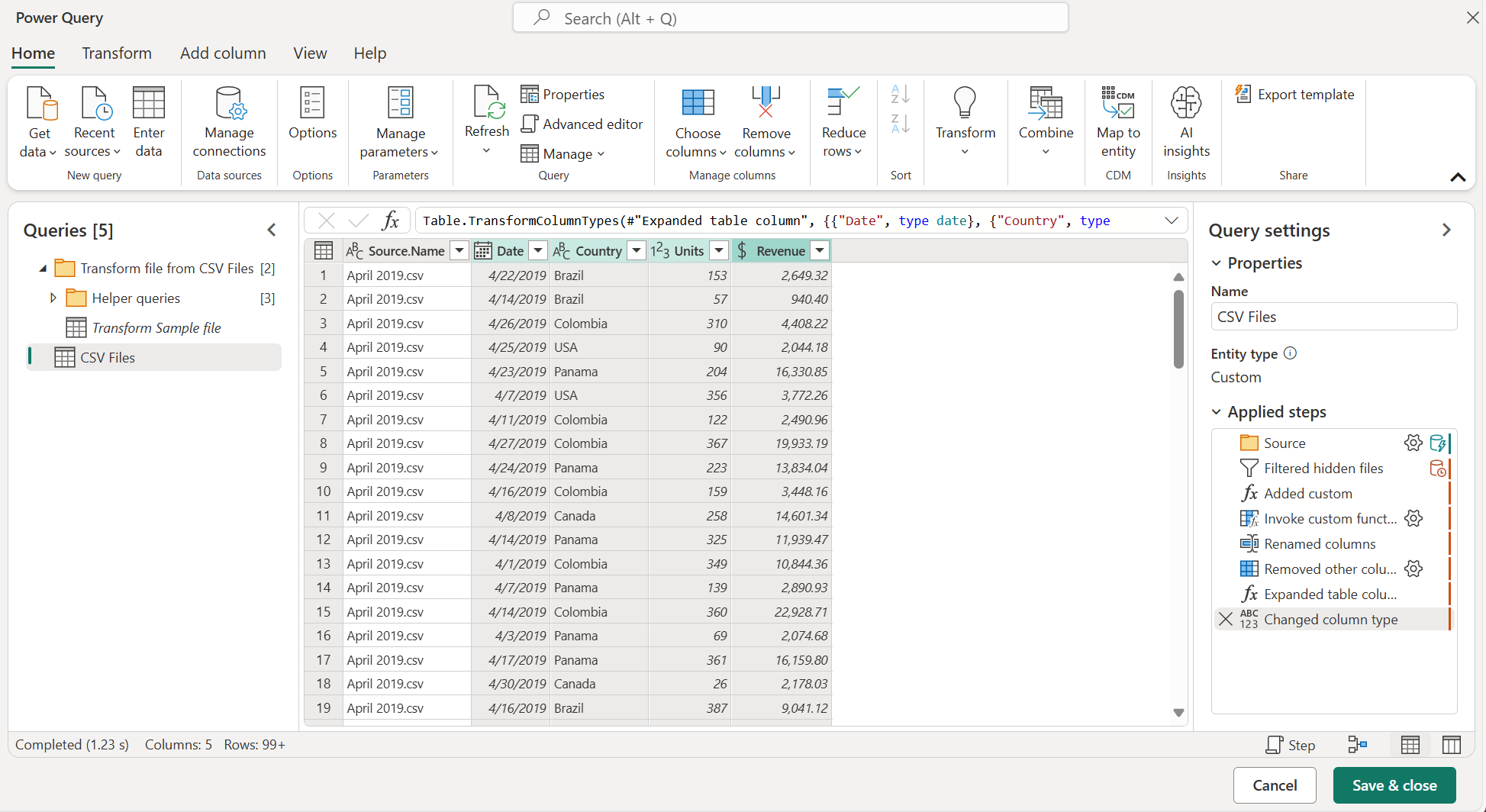Click Export template
Screen dimensions: 1486x812
[x=1294, y=94]
